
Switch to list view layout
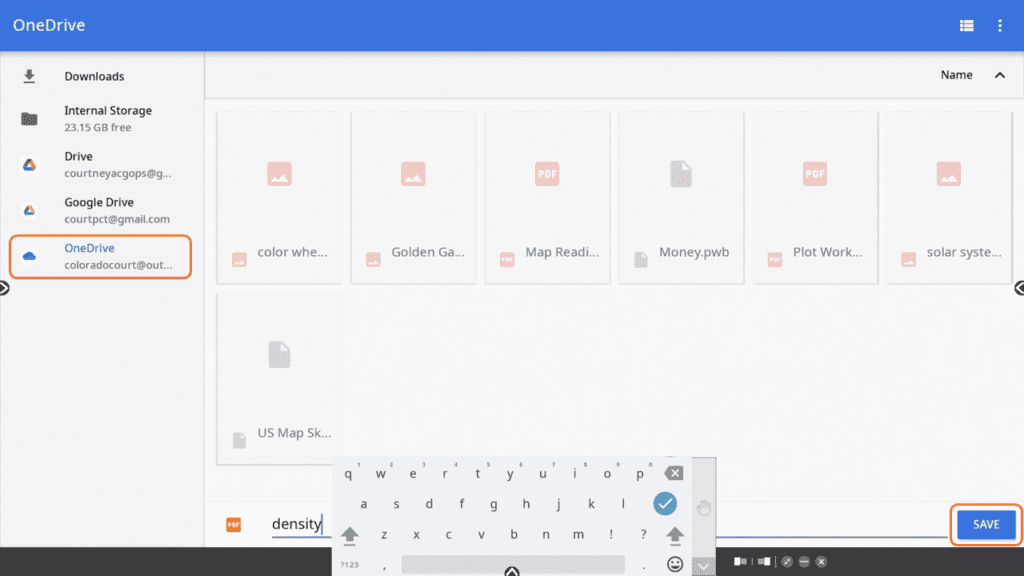click(966, 26)
